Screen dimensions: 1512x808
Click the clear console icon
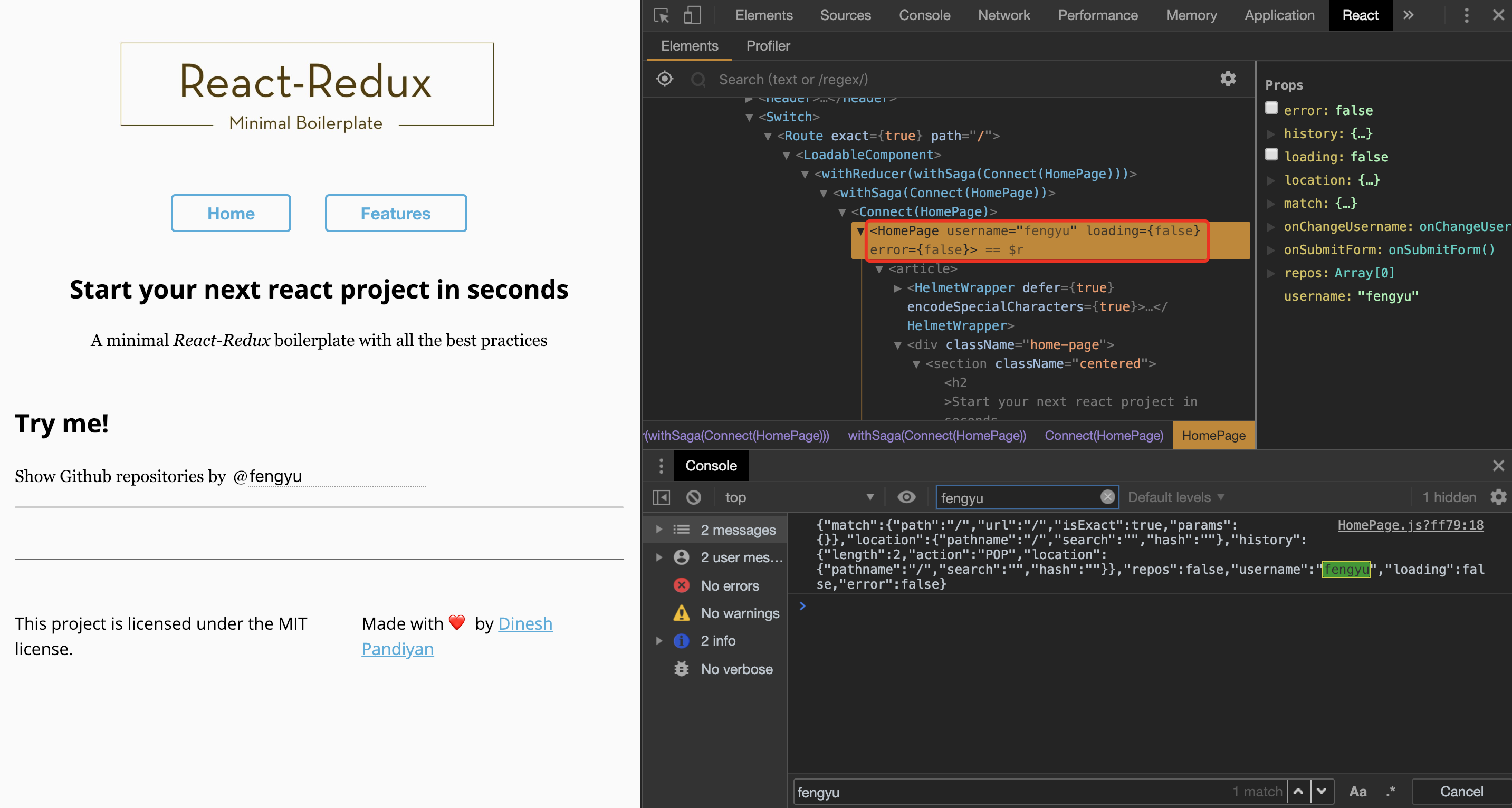click(694, 497)
